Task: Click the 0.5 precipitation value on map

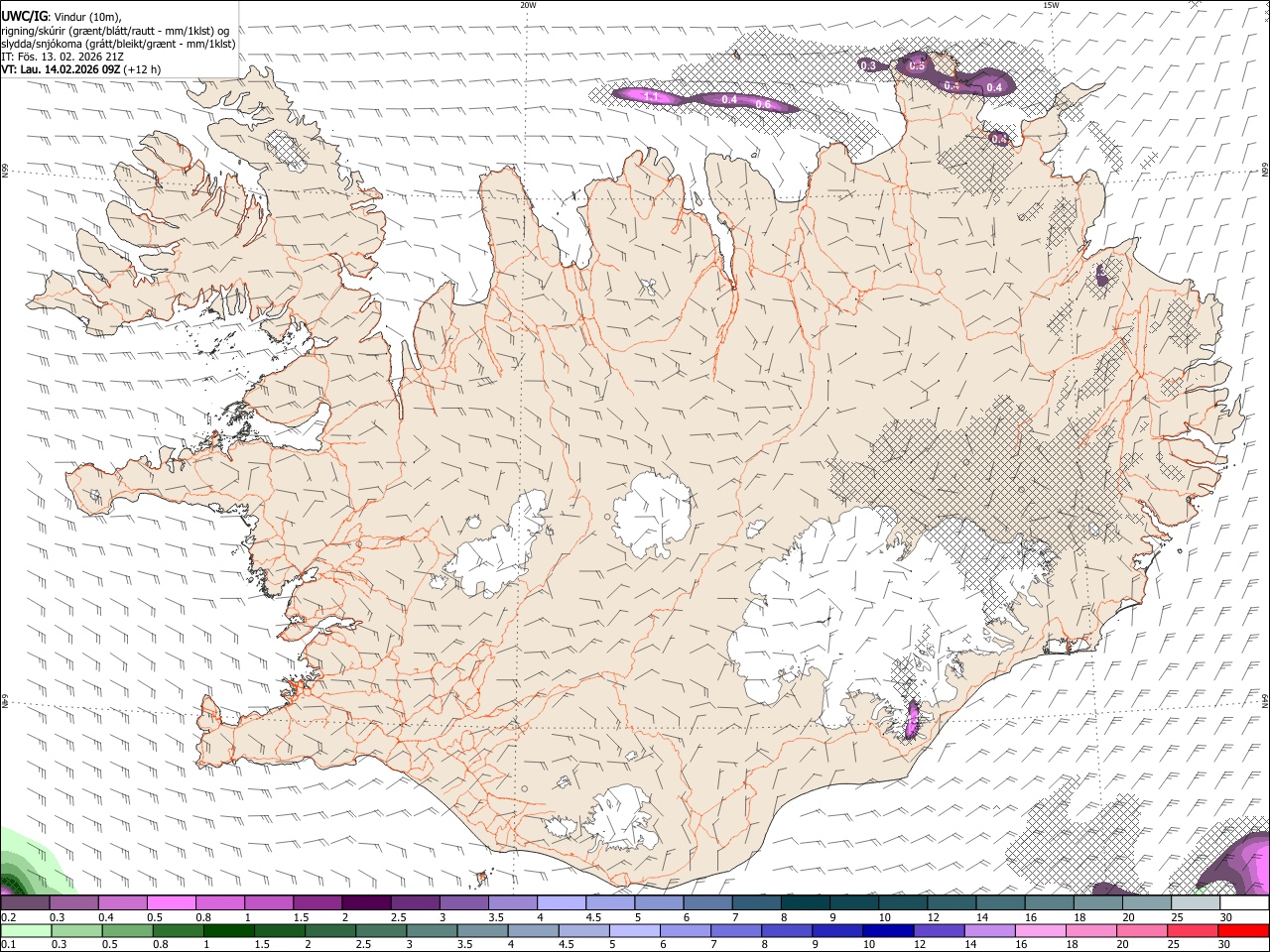Action: point(917,65)
